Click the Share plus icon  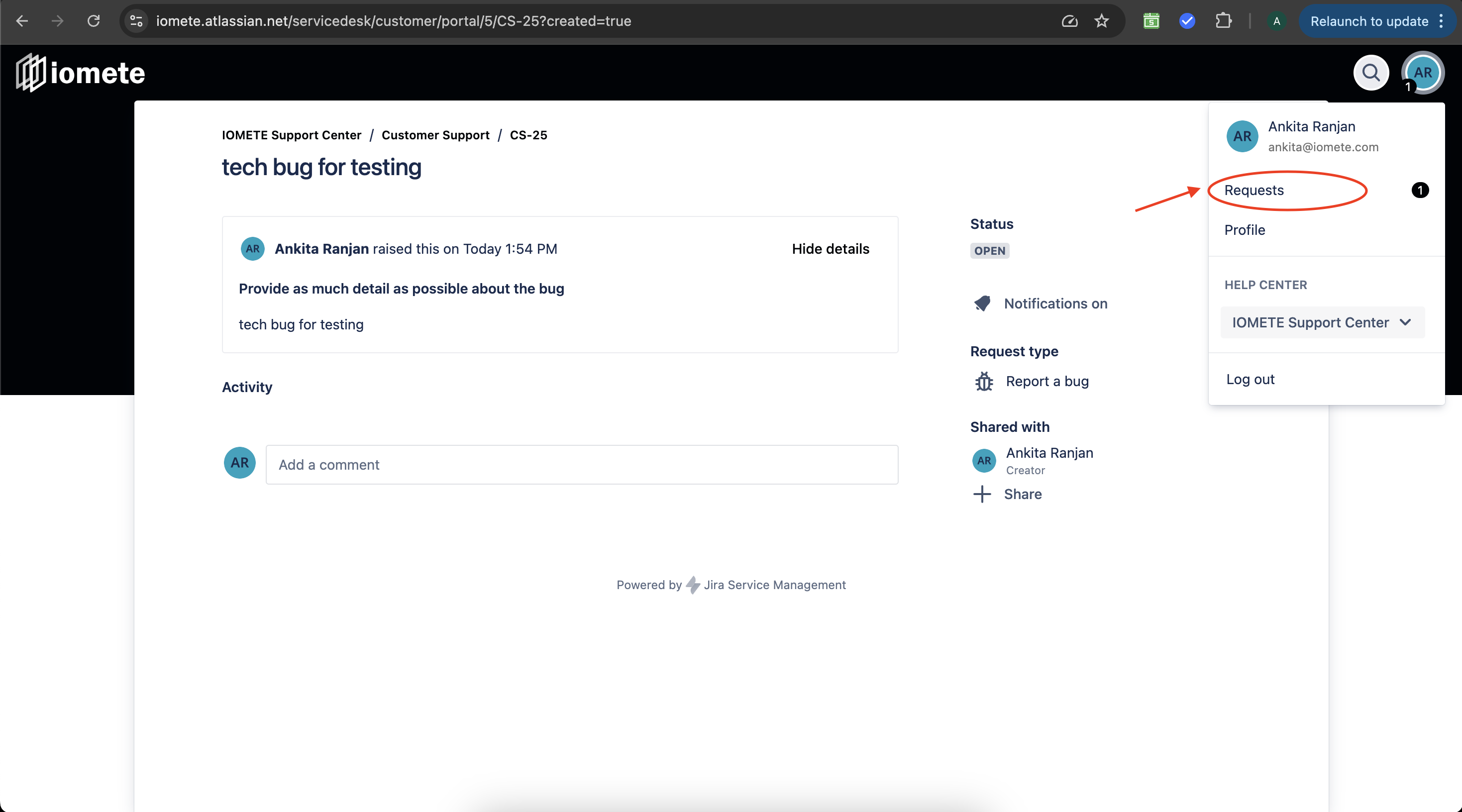coord(982,494)
